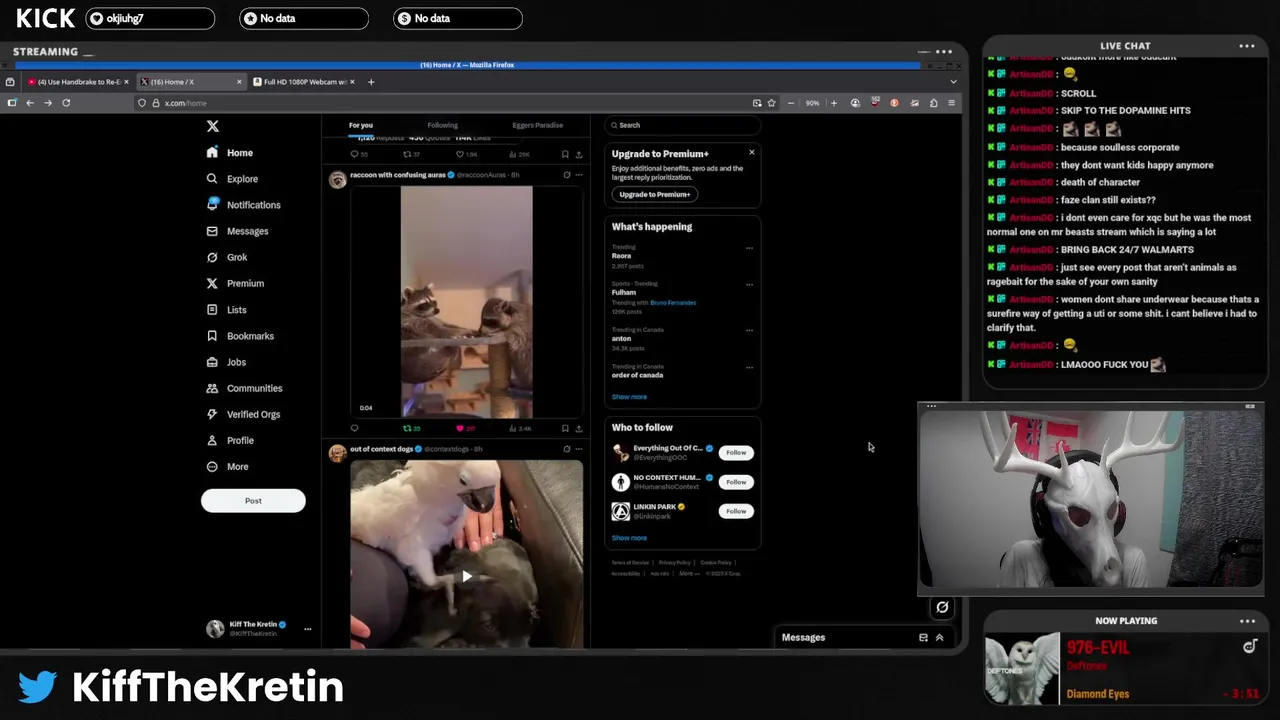Click the Post button
The height and width of the screenshot is (720, 1280).
click(253, 501)
